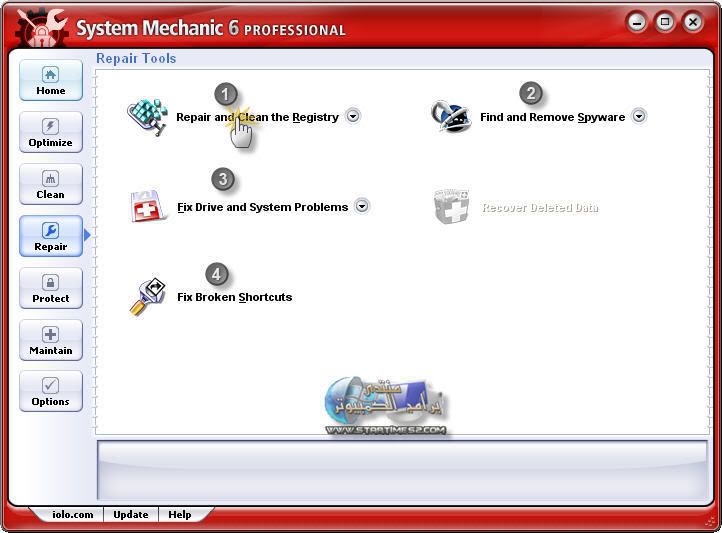722x533 pixels.
Task: Open the Help button
Action: tap(180, 515)
